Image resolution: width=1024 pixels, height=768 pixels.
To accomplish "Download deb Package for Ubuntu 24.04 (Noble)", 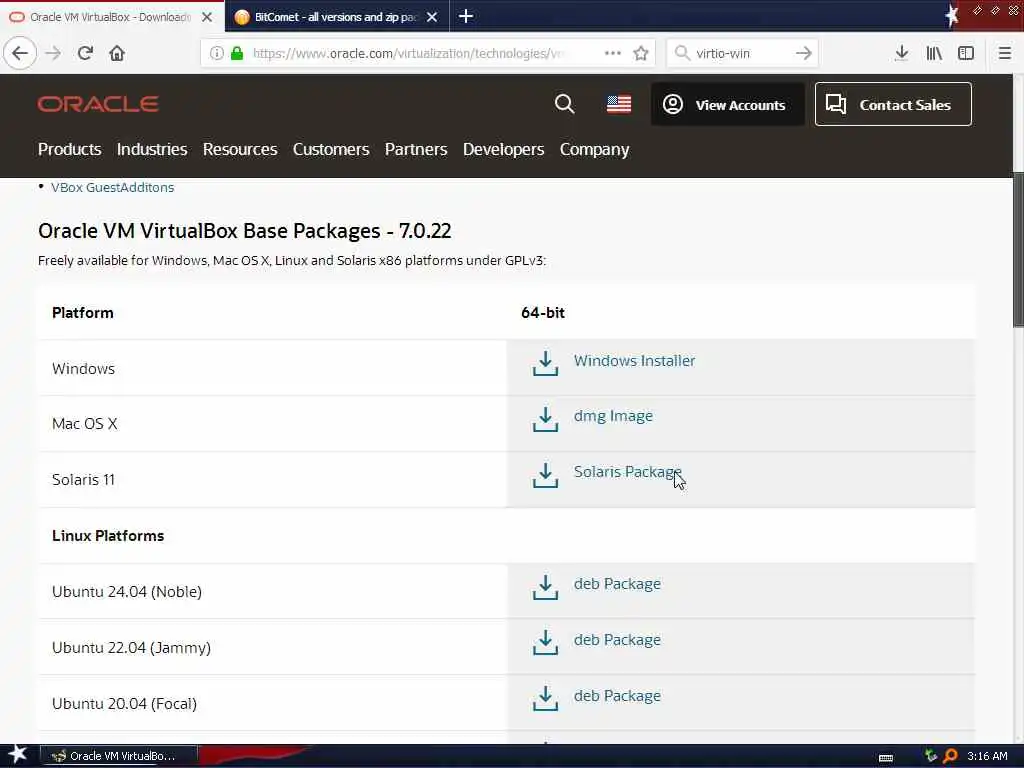I will pyautogui.click(x=617, y=584).
